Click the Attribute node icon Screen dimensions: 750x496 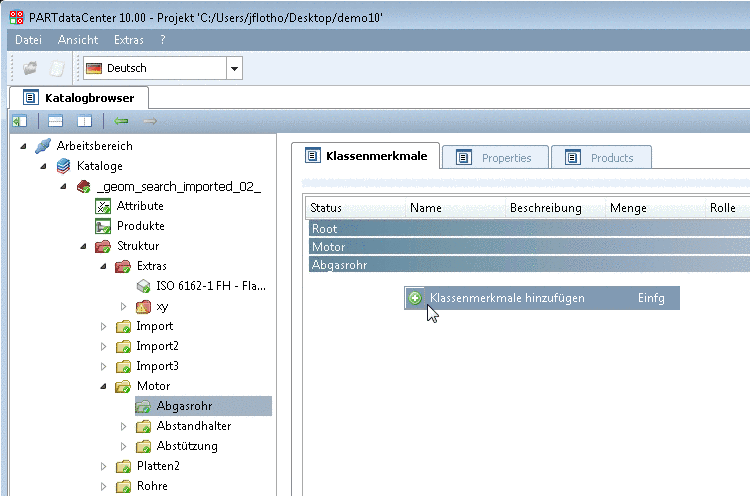(x=103, y=206)
